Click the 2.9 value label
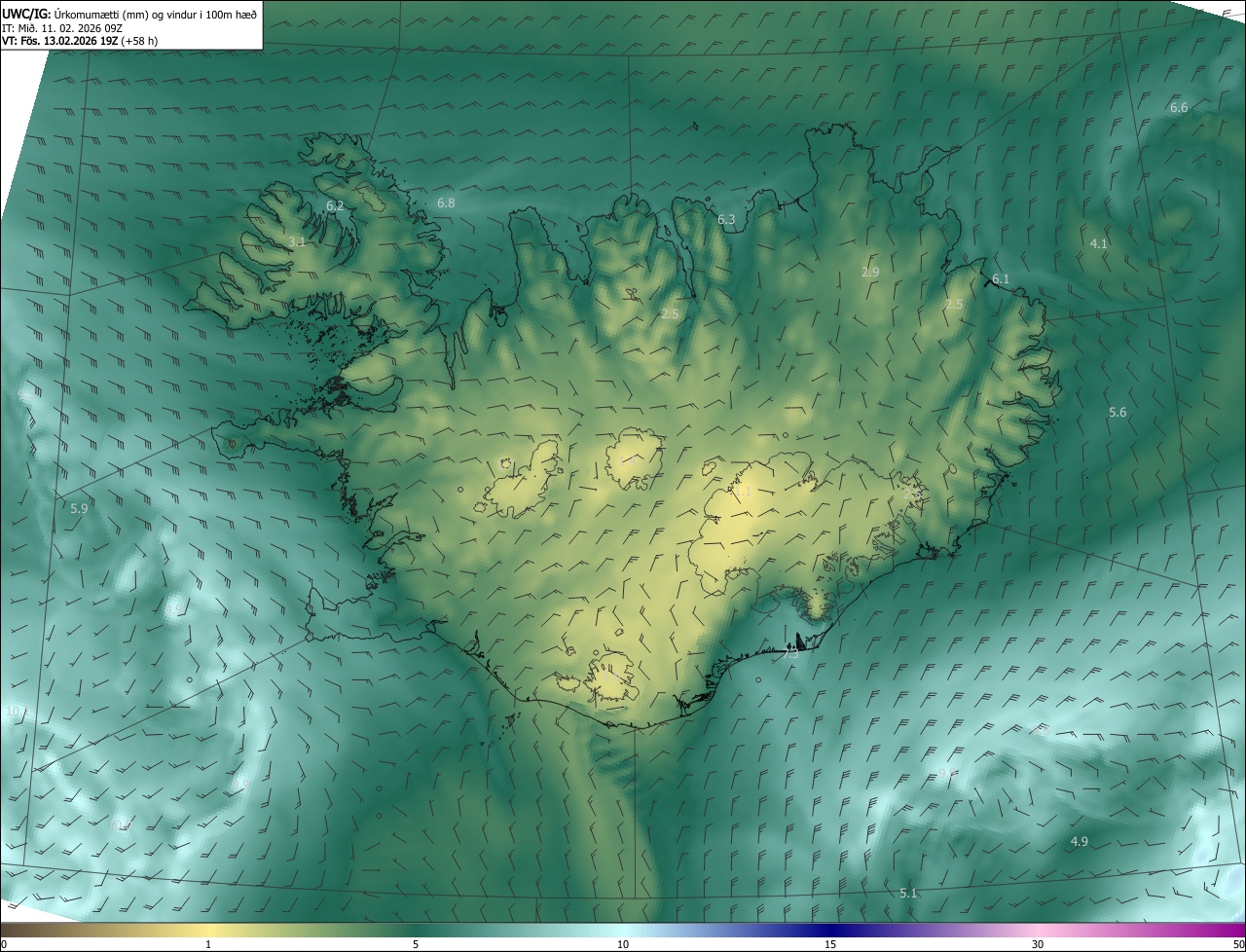This screenshot has height=952, width=1246. point(870,273)
